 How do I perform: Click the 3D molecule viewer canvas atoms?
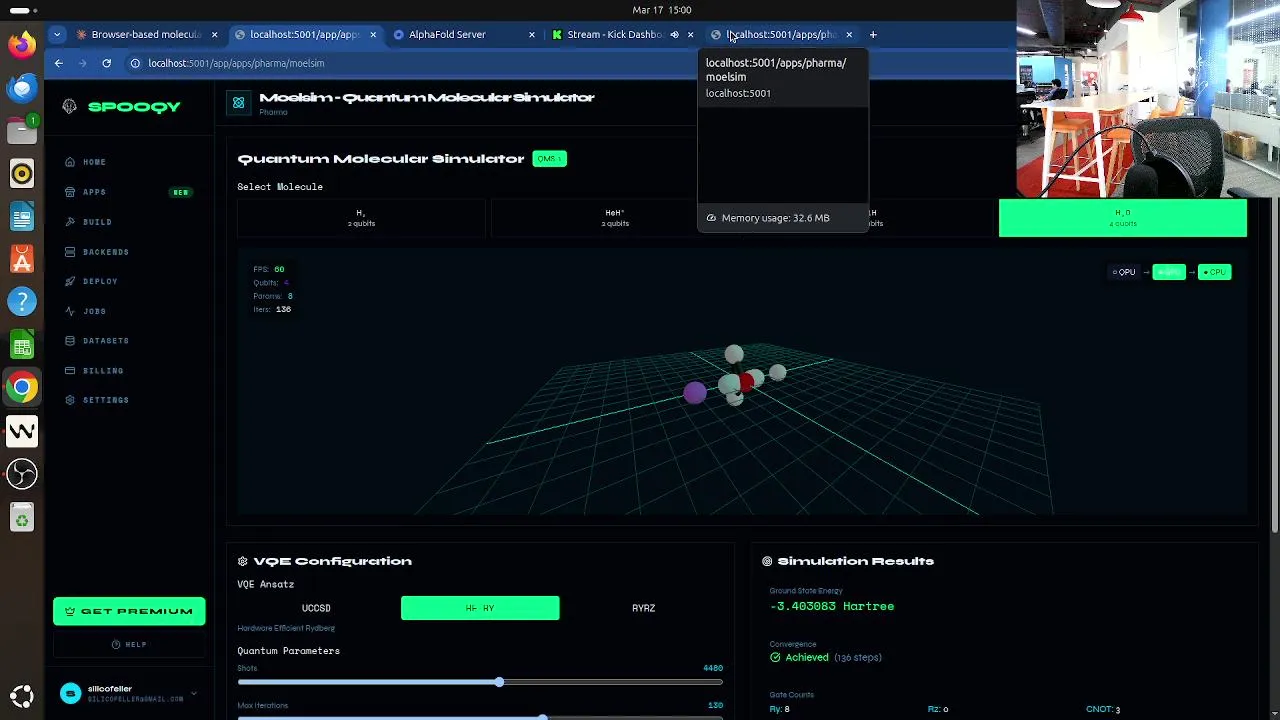point(738,378)
